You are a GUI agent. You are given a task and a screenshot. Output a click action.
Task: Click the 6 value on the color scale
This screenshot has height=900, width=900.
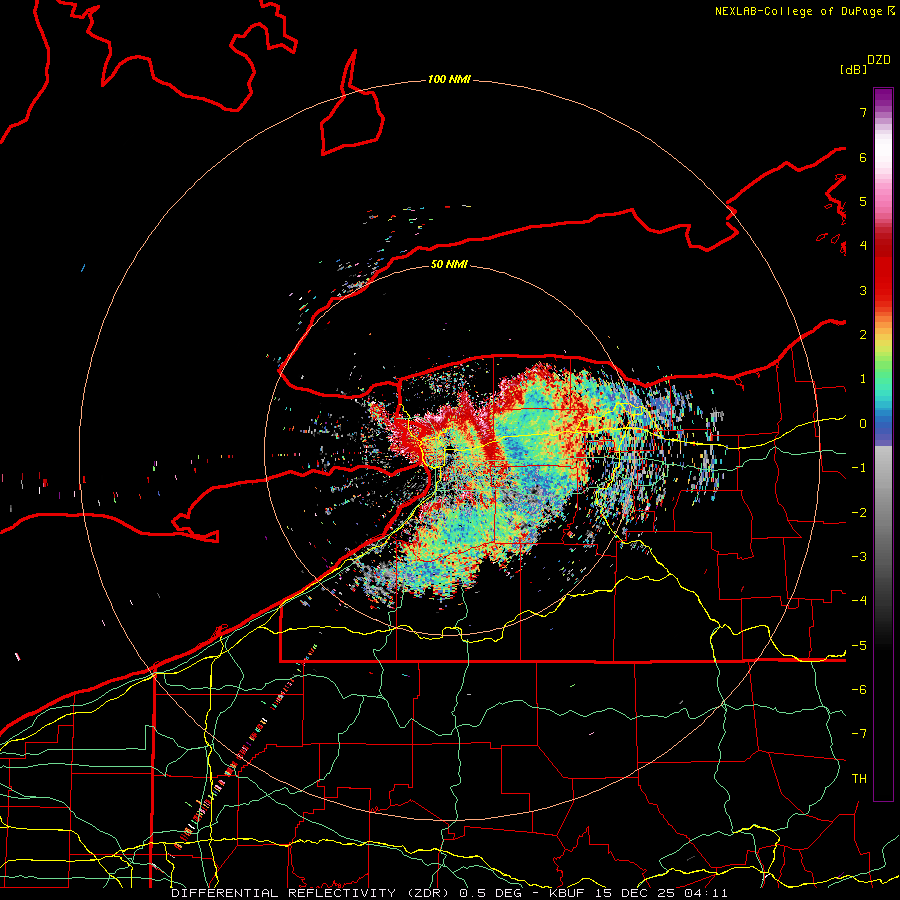coord(863,157)
